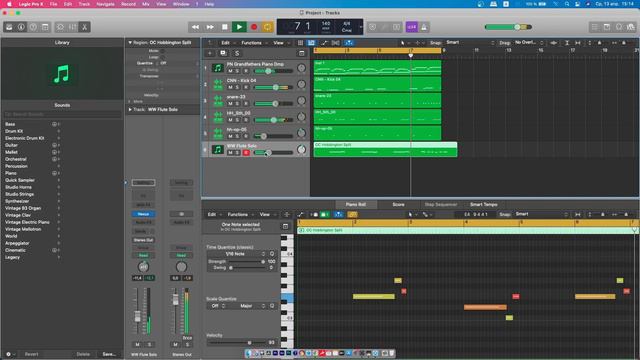Select the OC Hobbington Split region in tracks area
Image resolution: width=640 pixels, height=360 pixels.
385,149
